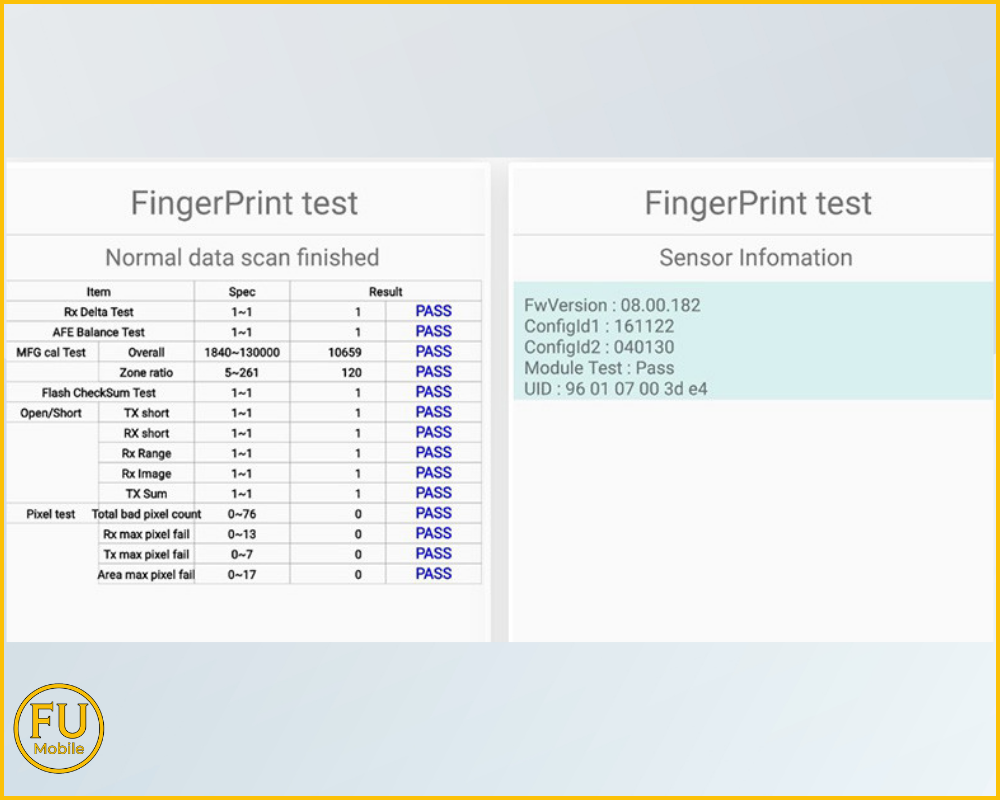Click the Zone ratio spec 5~261
The height and width of the screenshot is (800, 1000).
click(242, 372)
